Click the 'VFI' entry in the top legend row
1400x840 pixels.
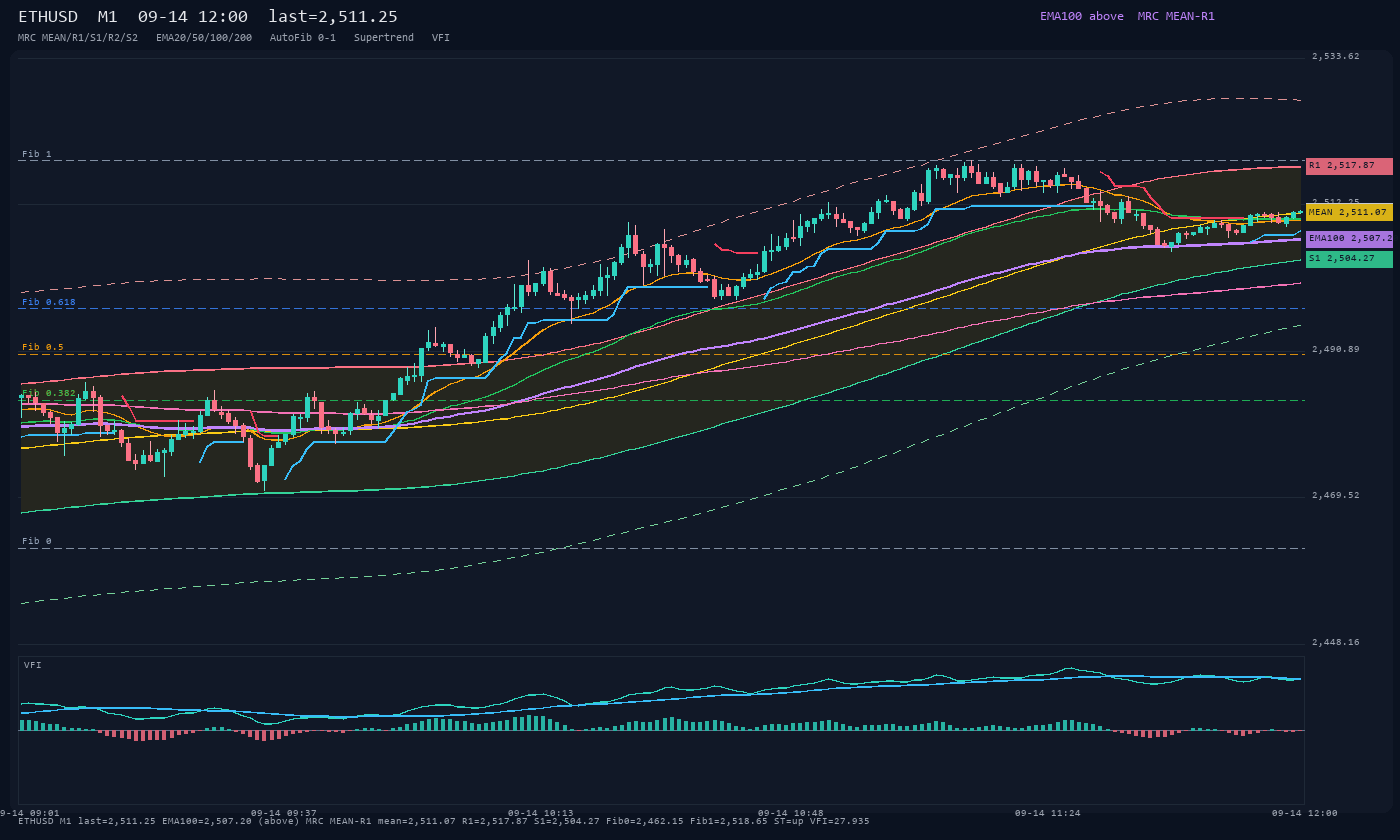coord(441,37)
